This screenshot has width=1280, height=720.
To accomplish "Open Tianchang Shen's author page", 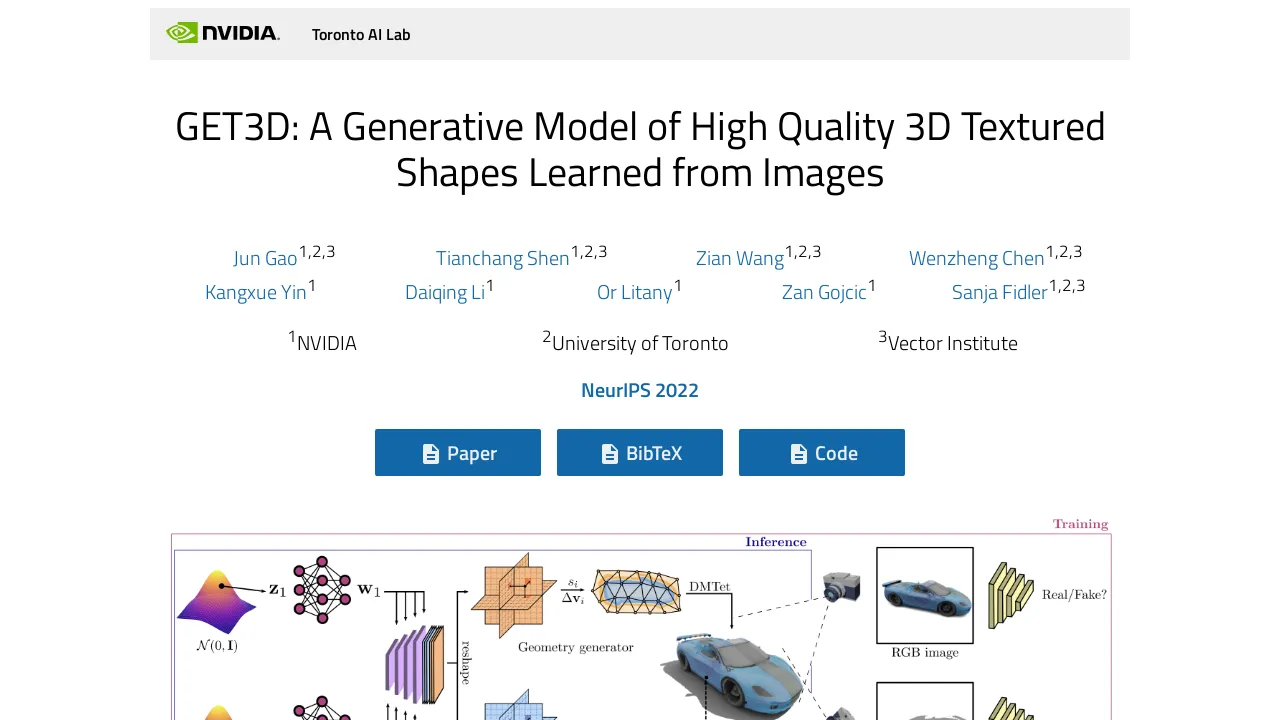I will [503, 258].
